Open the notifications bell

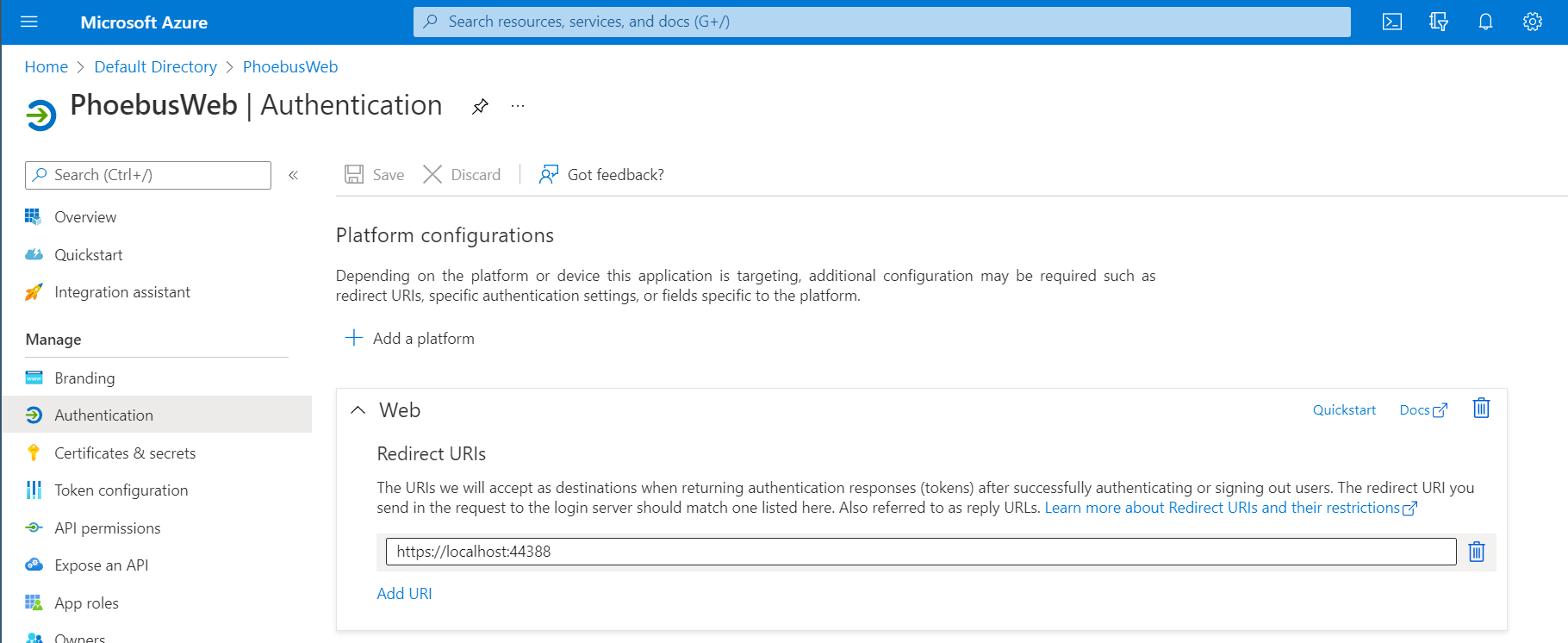tap(1485, 22)
